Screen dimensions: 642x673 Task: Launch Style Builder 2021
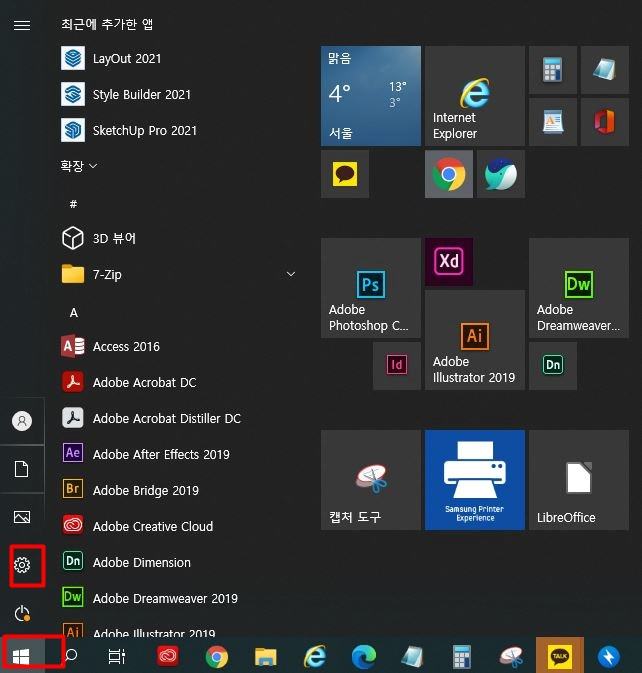[178, 94]
